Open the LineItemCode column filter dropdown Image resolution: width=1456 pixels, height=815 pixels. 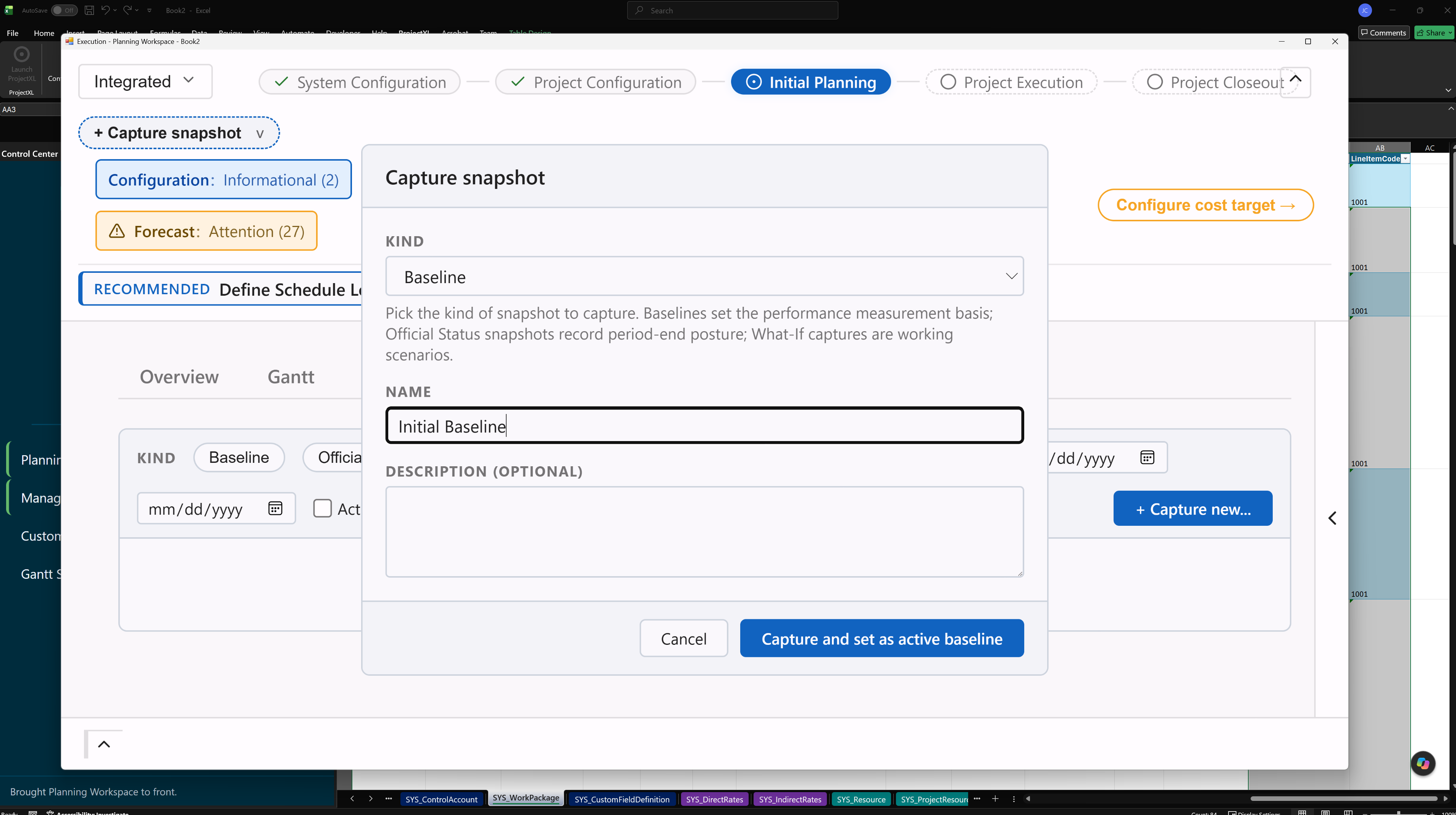tap(1405, 159)
